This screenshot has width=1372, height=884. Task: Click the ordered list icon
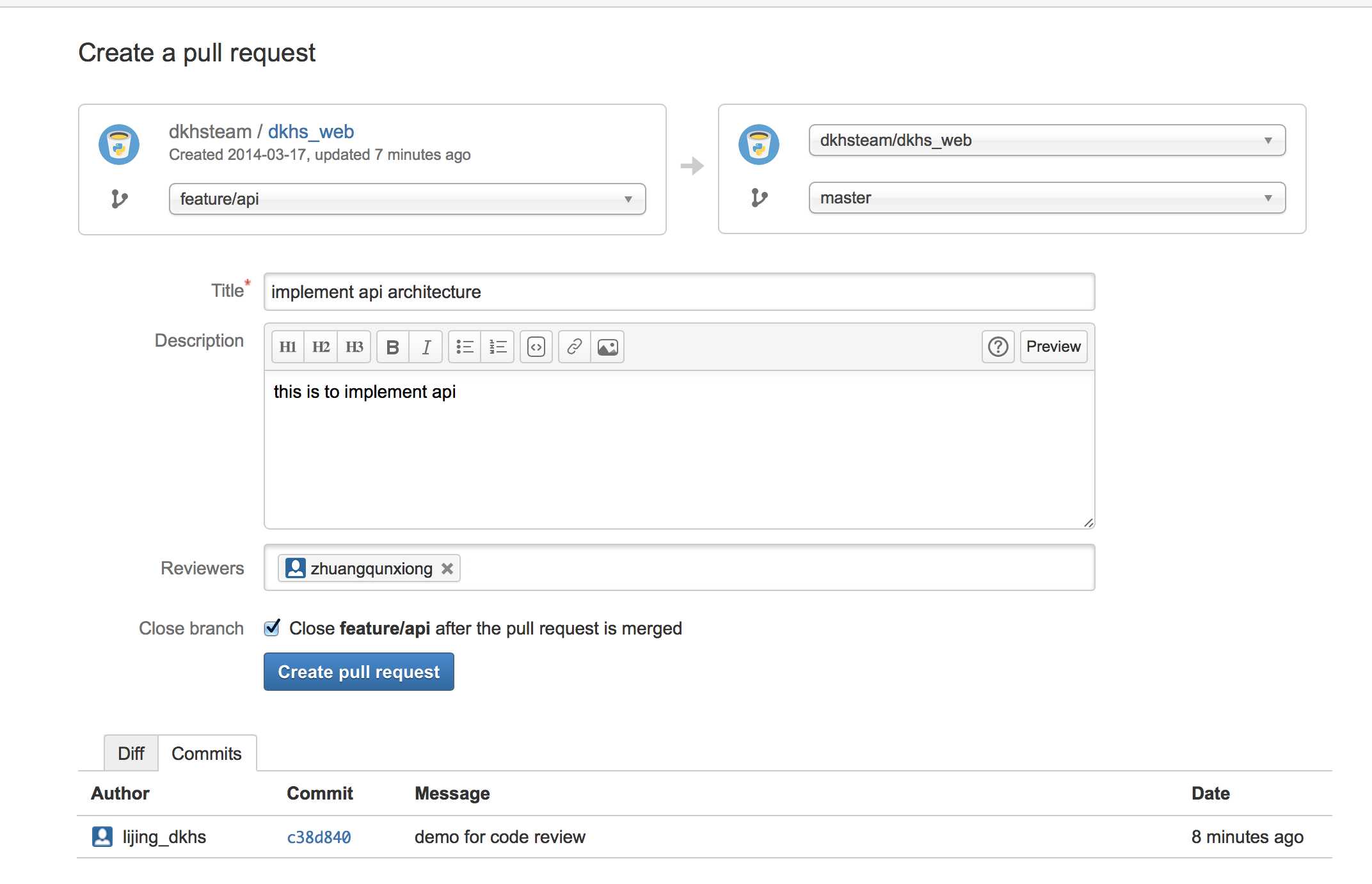pos(497,346)
